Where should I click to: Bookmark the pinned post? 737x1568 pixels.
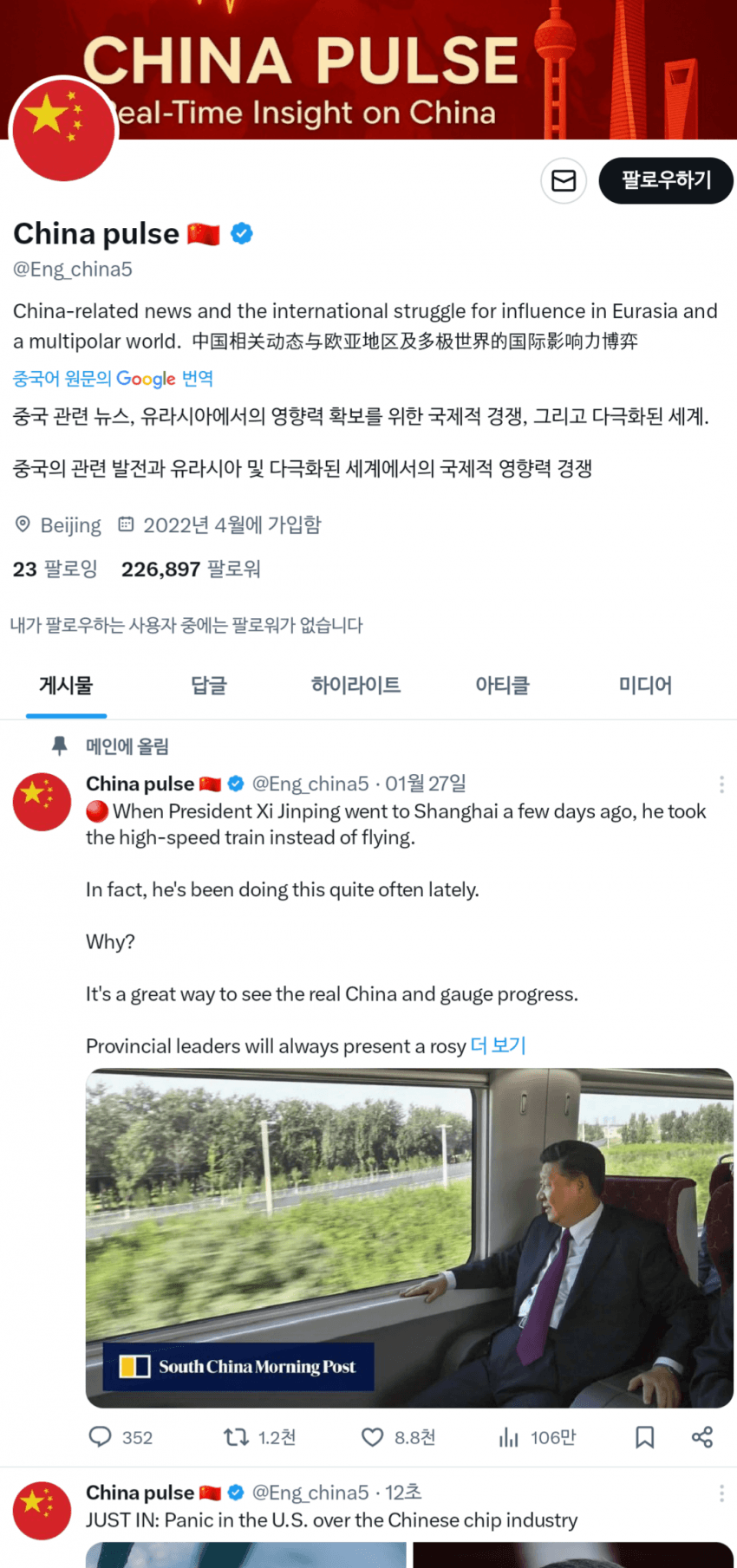click(644, 1437)
